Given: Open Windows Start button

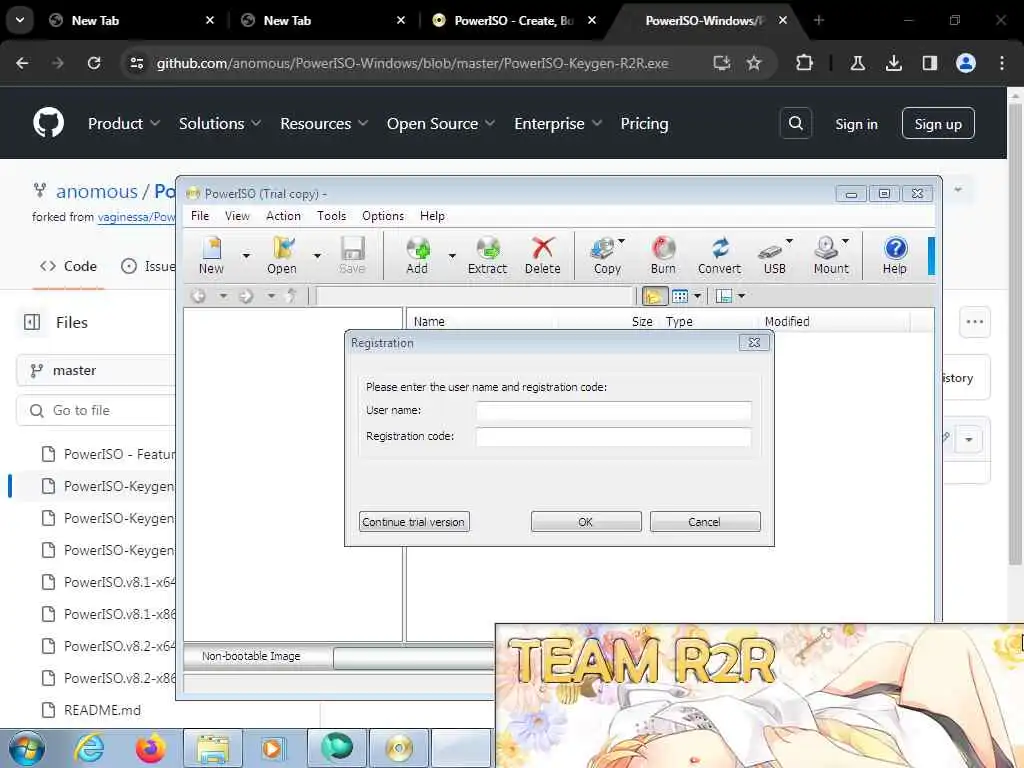Looking at the screenshot, I should click(26, 748).
